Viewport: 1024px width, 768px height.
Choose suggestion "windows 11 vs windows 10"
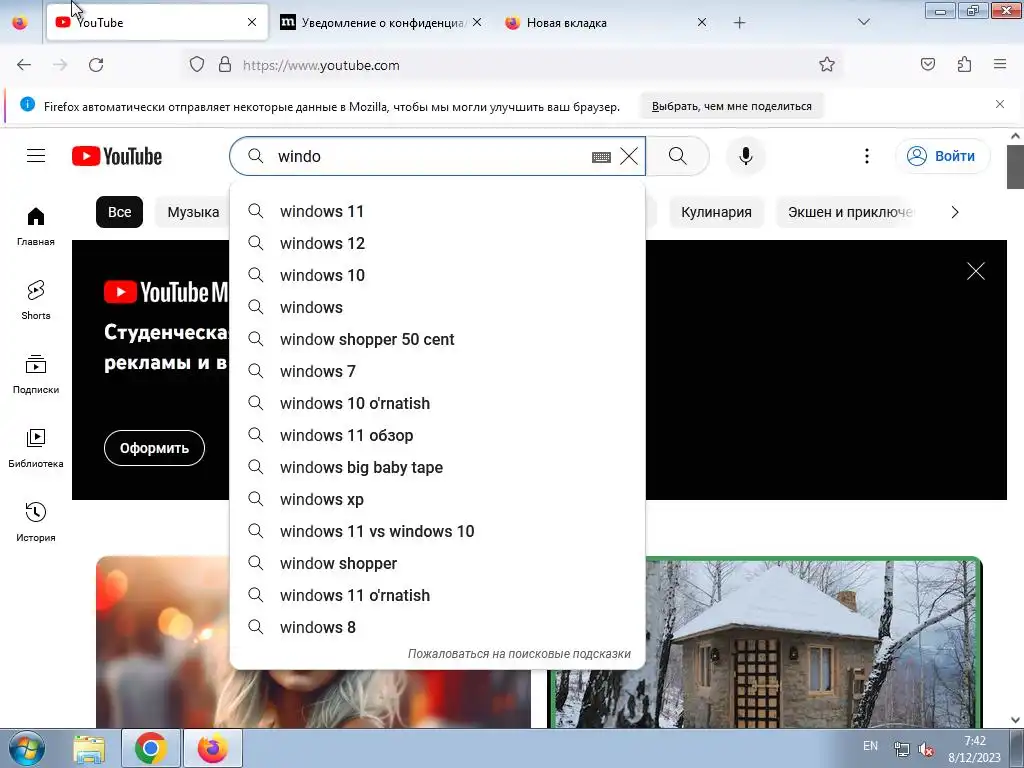438,532
